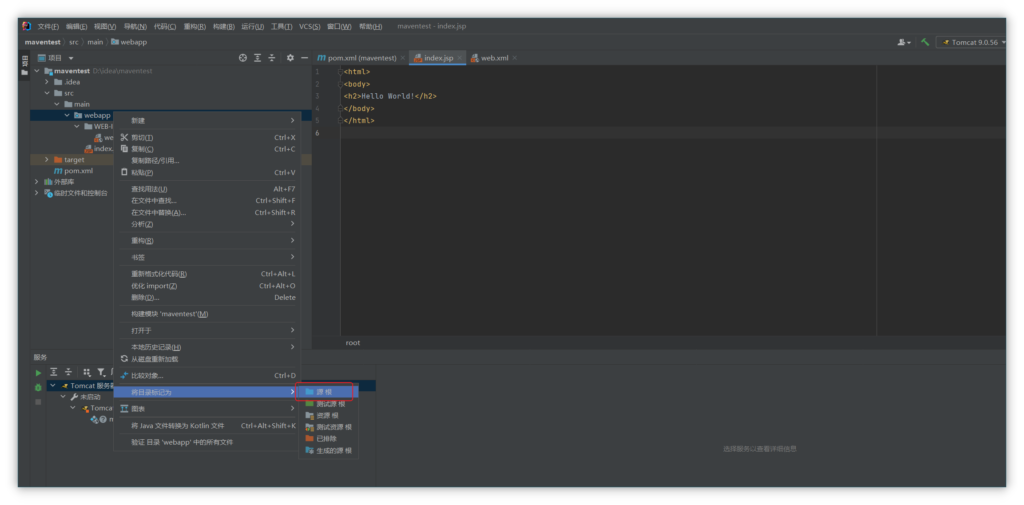
Task: Click the green Build project hammer icon
Action: click(925, 42)
